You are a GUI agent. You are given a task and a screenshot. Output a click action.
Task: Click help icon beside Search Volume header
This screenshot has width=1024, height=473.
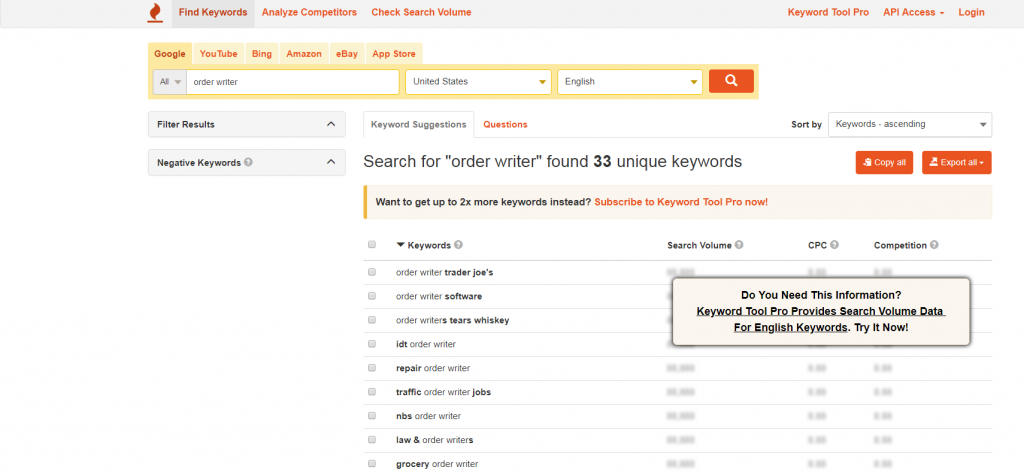pos(739,245)
